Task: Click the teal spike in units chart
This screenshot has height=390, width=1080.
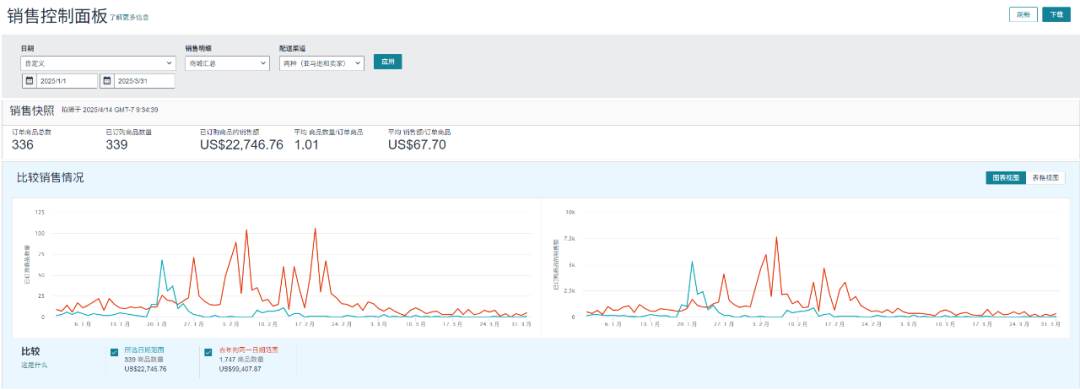Action: tap(162, 260)
